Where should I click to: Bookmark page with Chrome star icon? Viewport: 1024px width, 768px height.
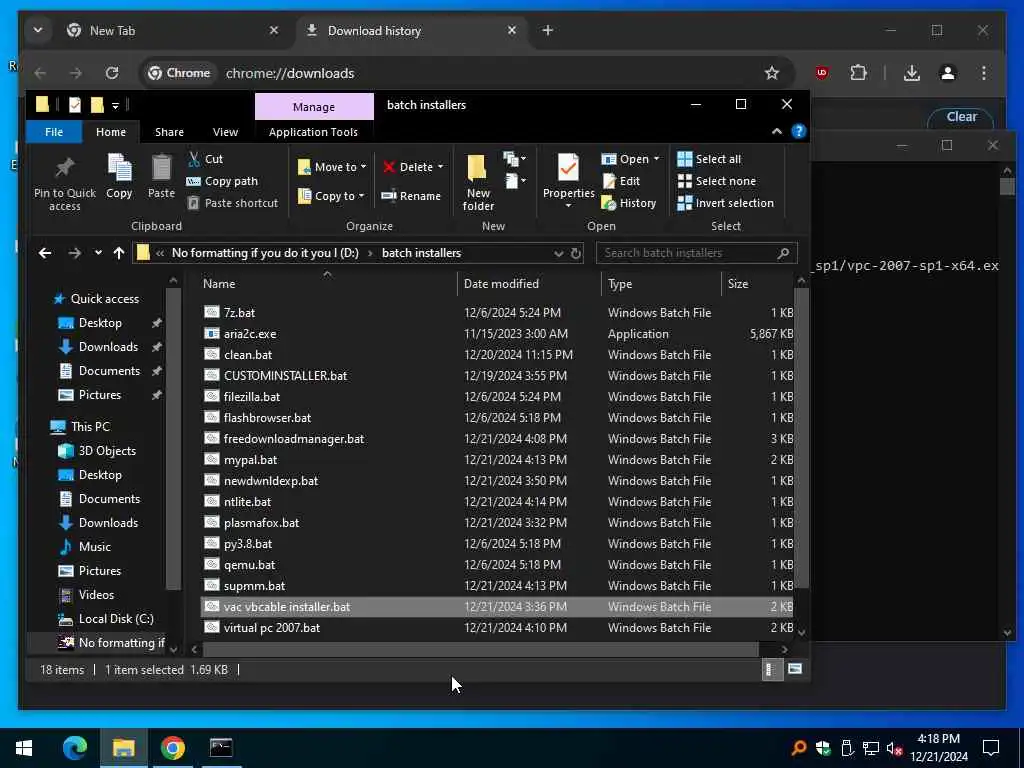point(772,73)
